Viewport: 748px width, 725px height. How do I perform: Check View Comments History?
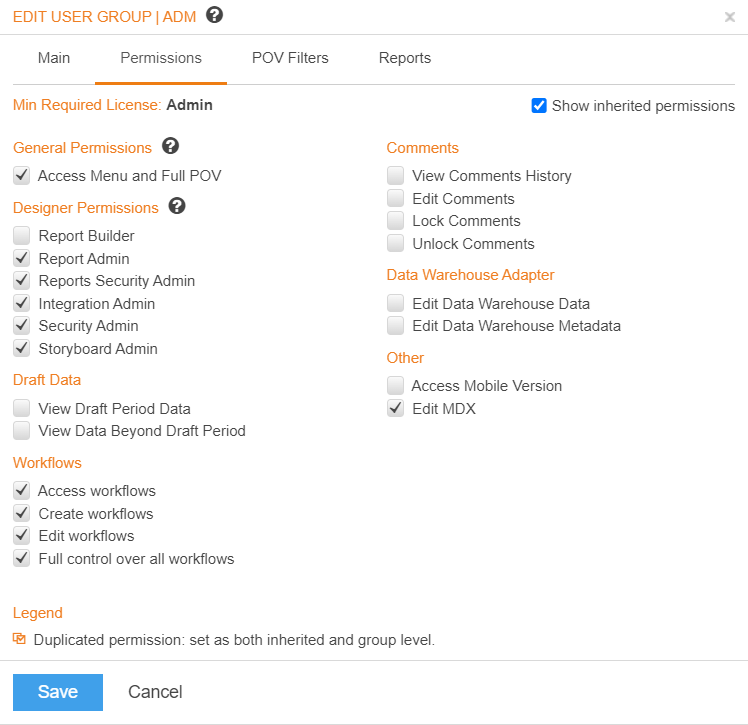pos(395,176)
